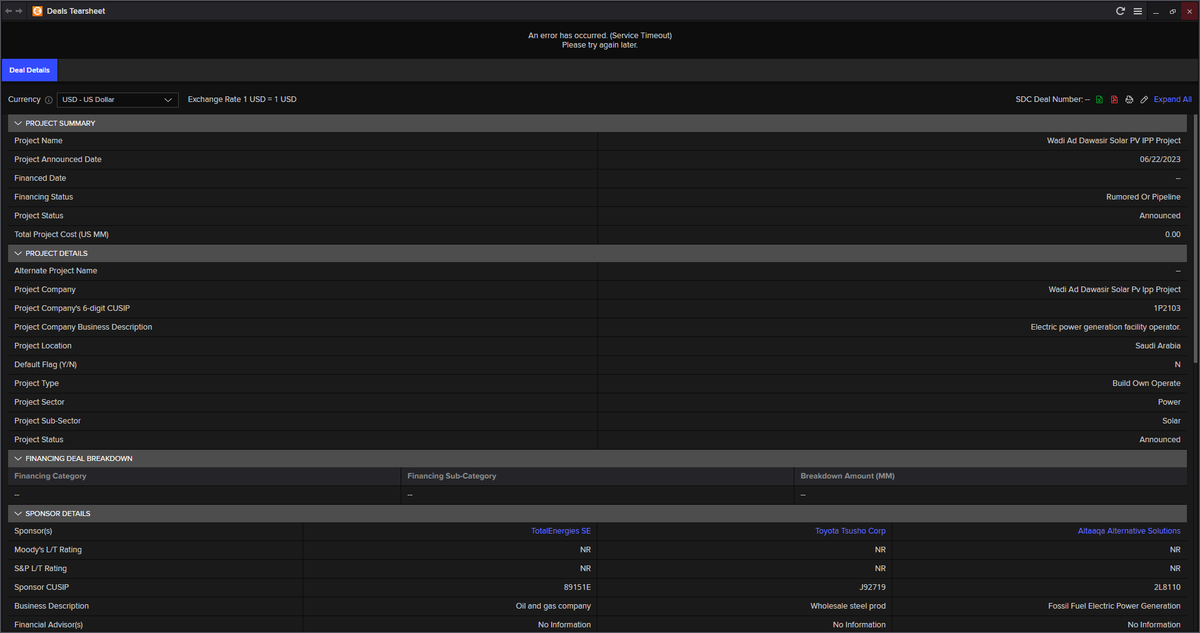
Task: Select the Default Flag value N
Action: tap(1178, 365)
